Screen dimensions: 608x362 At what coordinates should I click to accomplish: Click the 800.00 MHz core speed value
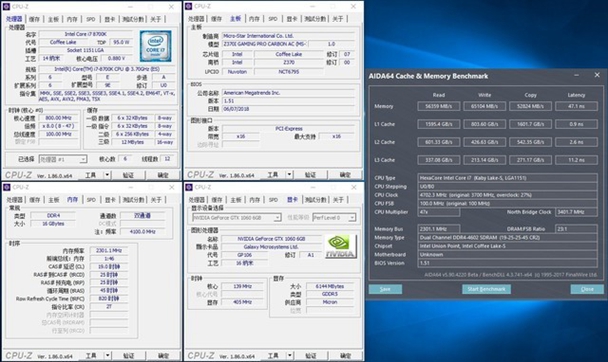coord(59,118)
